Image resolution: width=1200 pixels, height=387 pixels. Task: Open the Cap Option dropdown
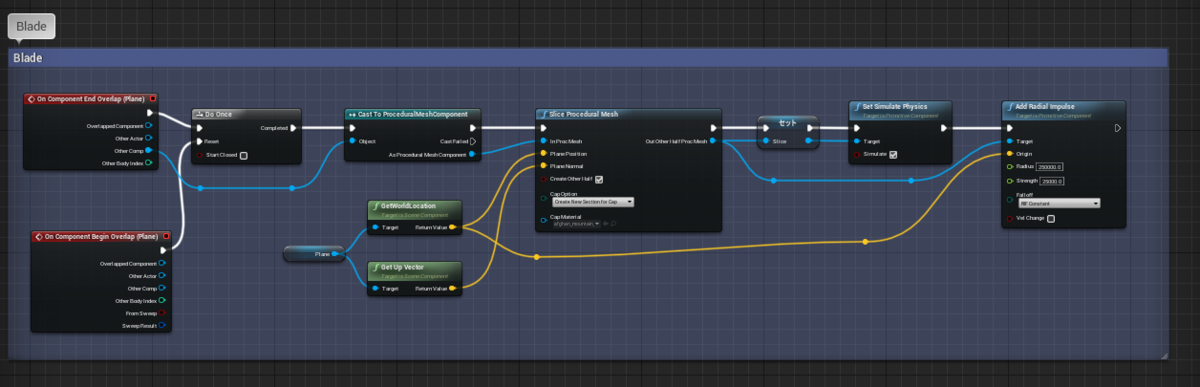pos(594,201)
